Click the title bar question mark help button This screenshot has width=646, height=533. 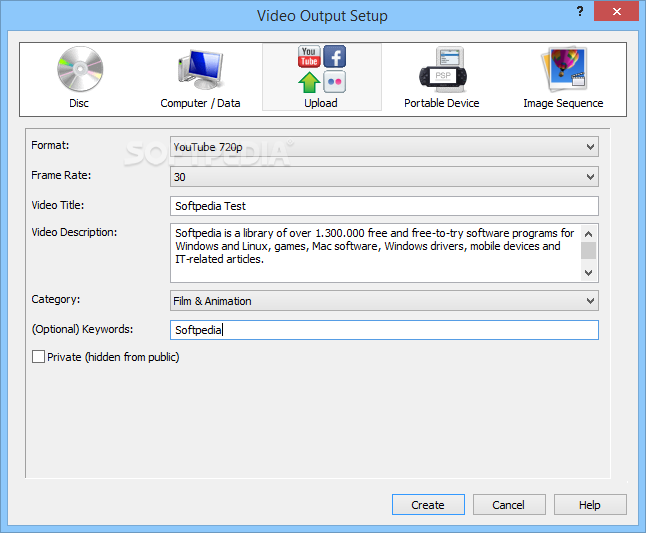click(580, 11)
